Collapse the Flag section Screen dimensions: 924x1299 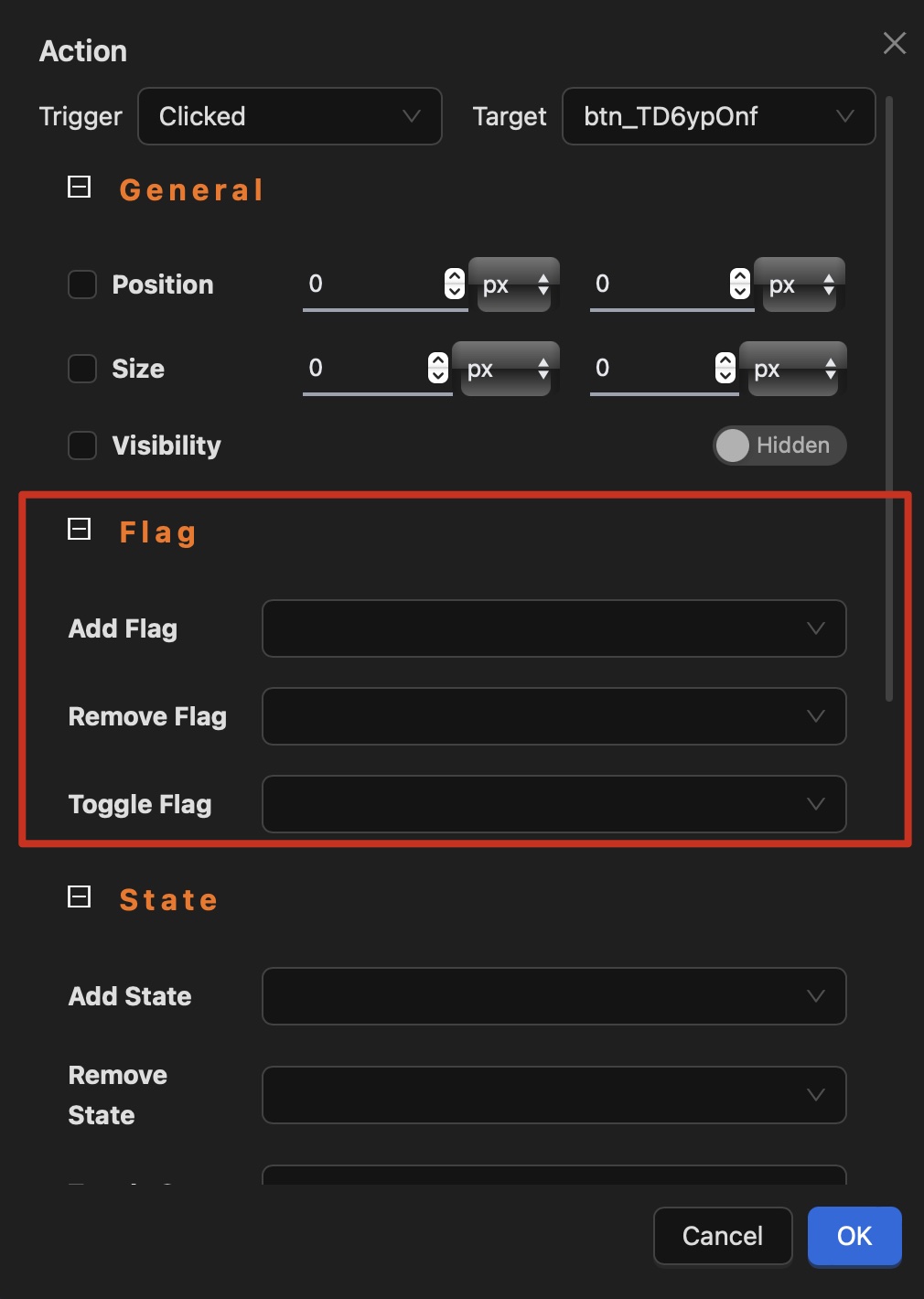point(80,529)
